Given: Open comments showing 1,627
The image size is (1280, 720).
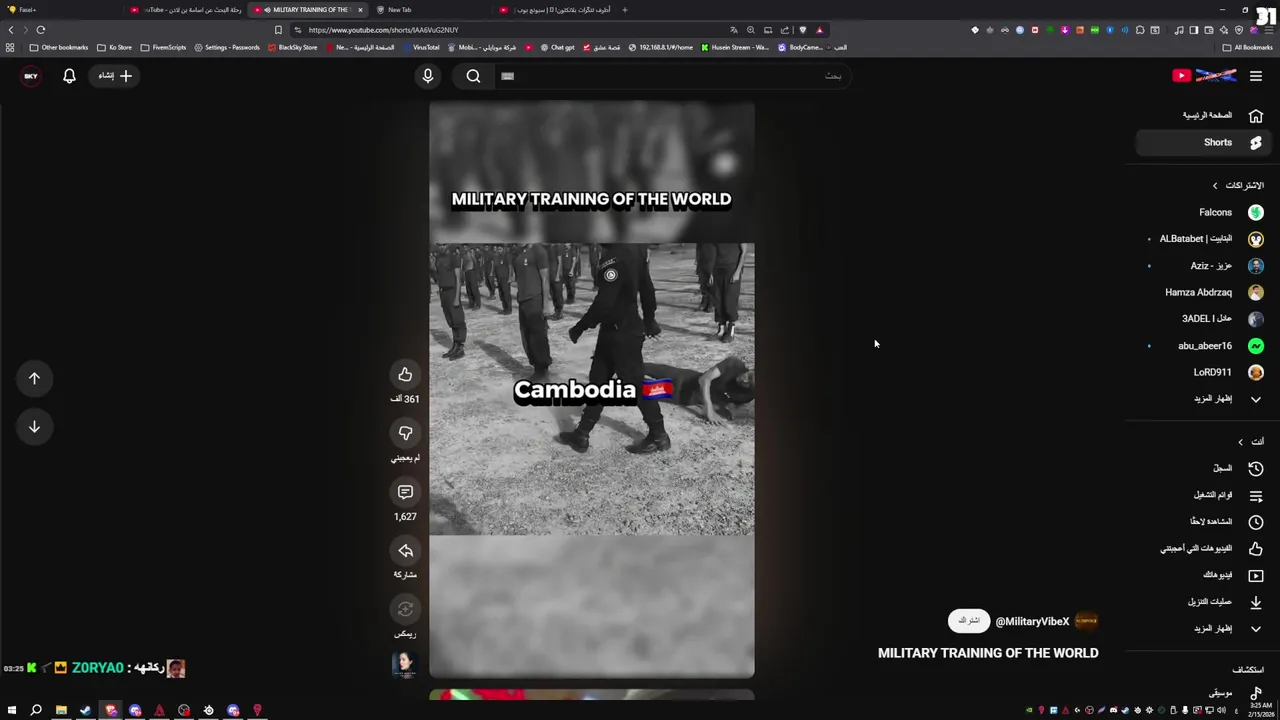Looking at the screenshot, I should pyautogui.click(x=405, y=492).
